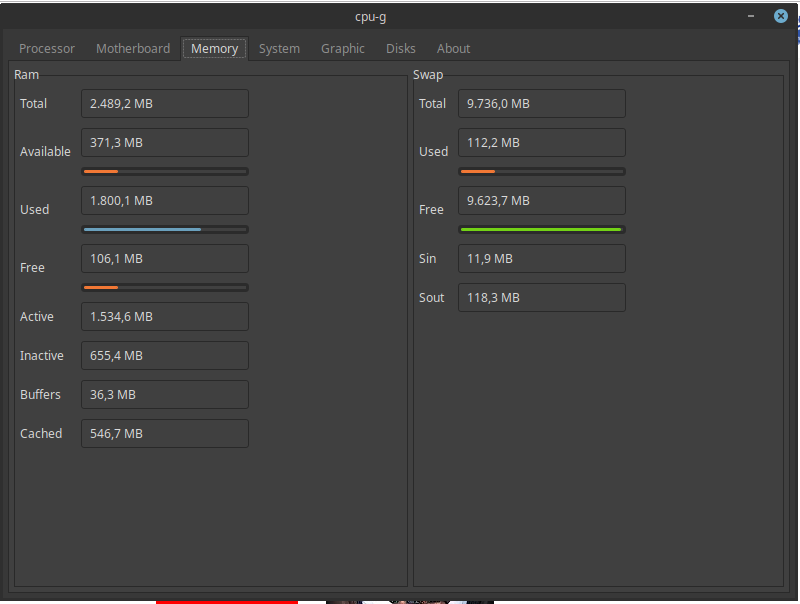The height and width of the screenshot is (604, 800).
Task: Click the Swap Total field 9.736,0 MB
Action: (x=542, y=104)
